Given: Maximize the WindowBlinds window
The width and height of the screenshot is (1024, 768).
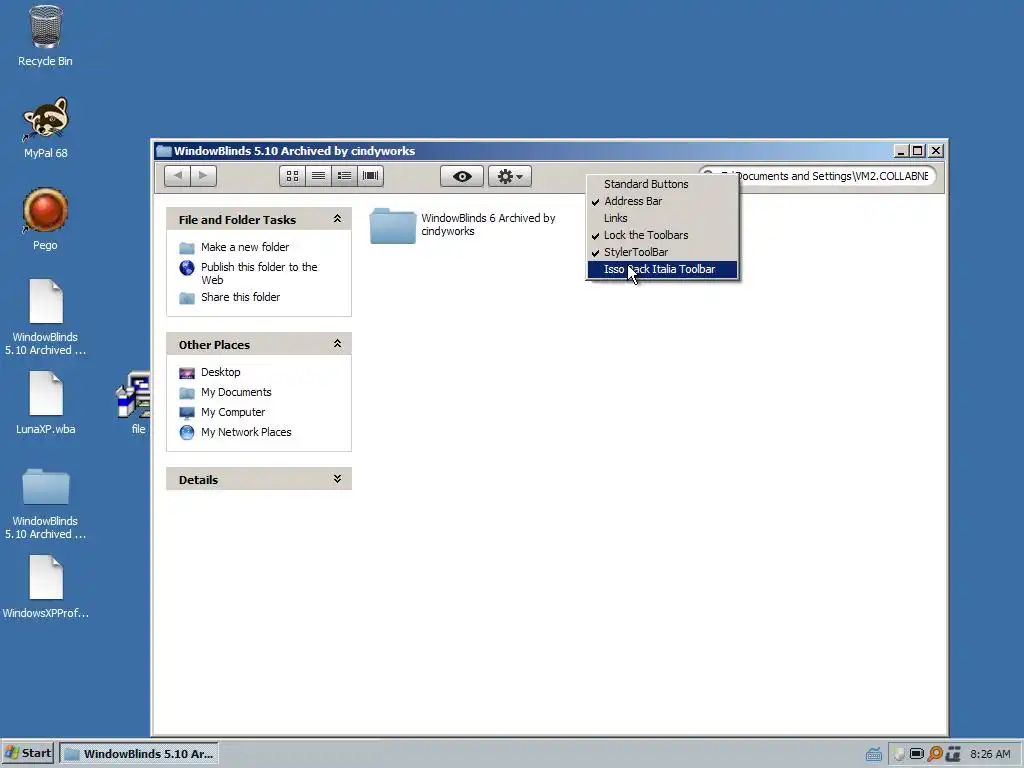Looking at the screenshot, I should click(918, 151).
